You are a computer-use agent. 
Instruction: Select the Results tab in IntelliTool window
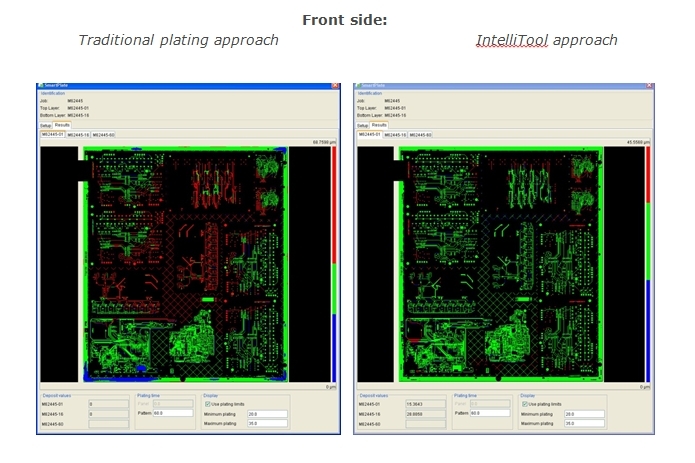click(379, 125)
